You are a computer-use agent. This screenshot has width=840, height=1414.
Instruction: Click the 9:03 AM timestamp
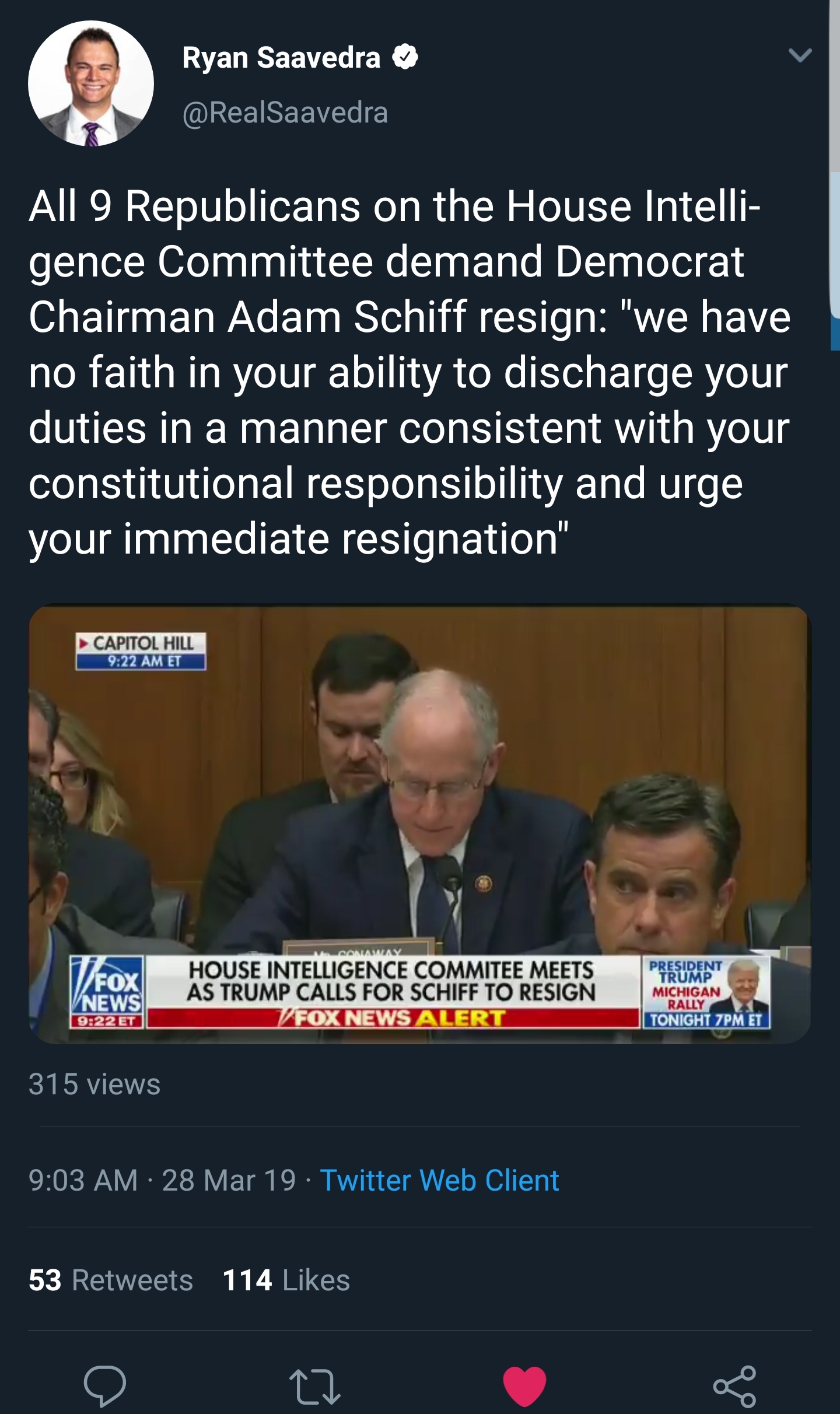[83, 1180]
